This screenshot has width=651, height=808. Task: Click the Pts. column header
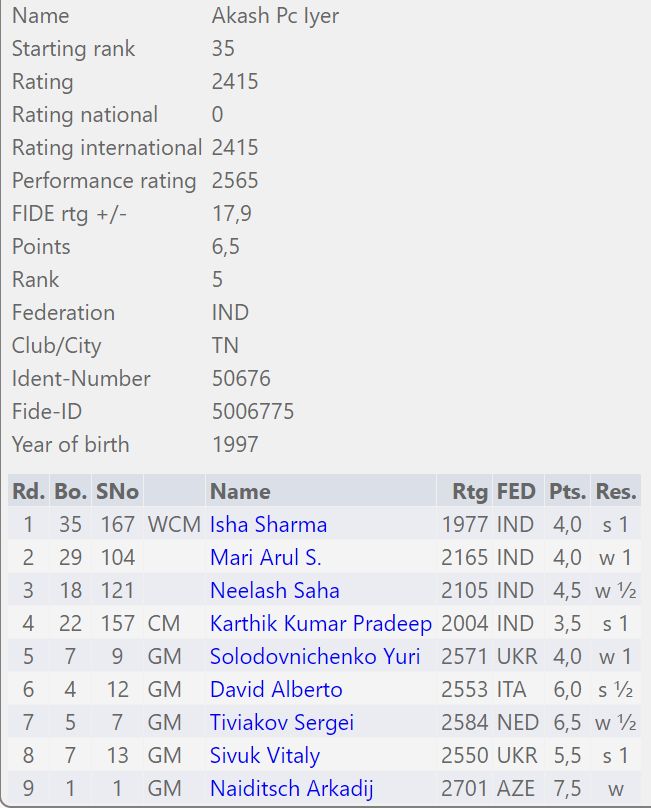[567, 492]
